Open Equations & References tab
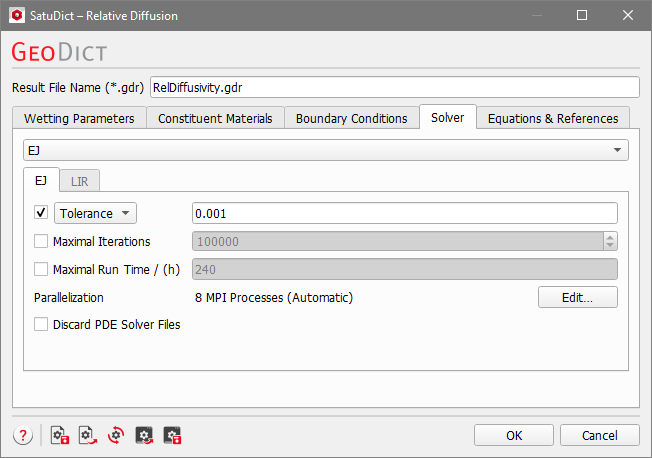This screenshot has height=458, width=652. (x=553, y=119)
